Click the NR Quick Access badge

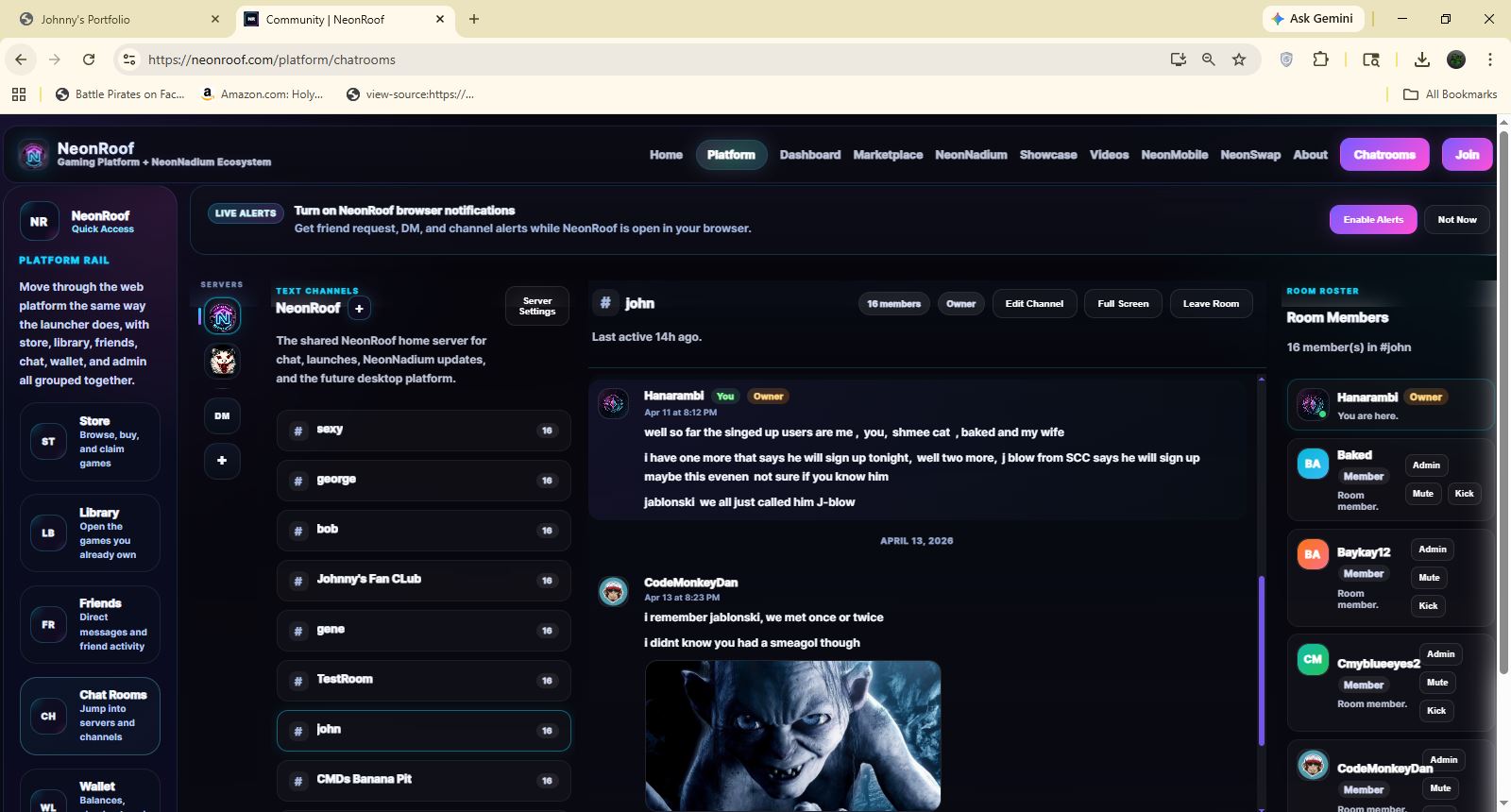click(39, 222)
